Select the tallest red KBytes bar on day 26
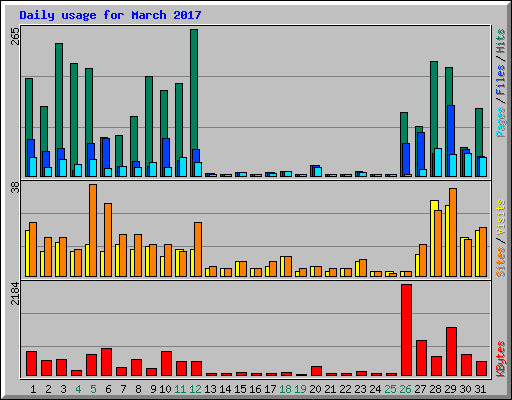Image resolution: width=512 pixels, height=400 pixels. pos(407,330)
